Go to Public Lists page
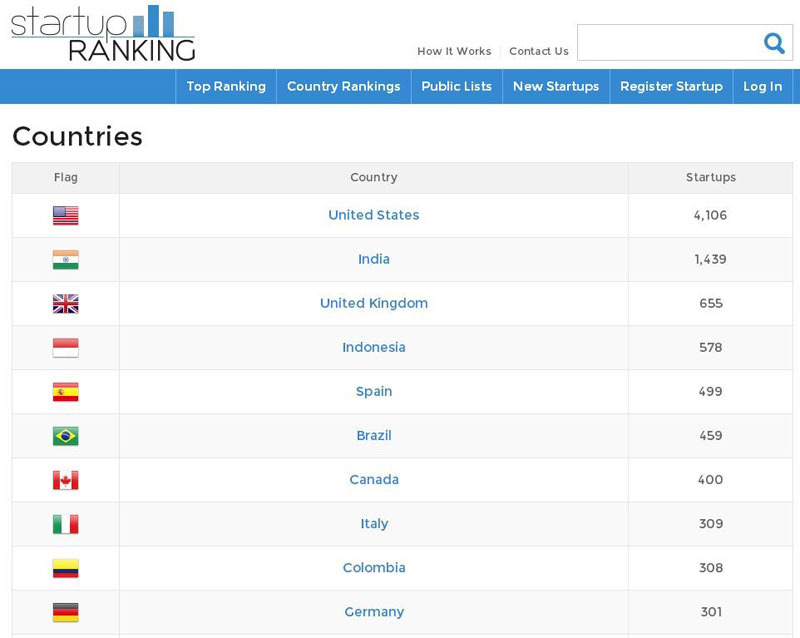 [457, 86]
